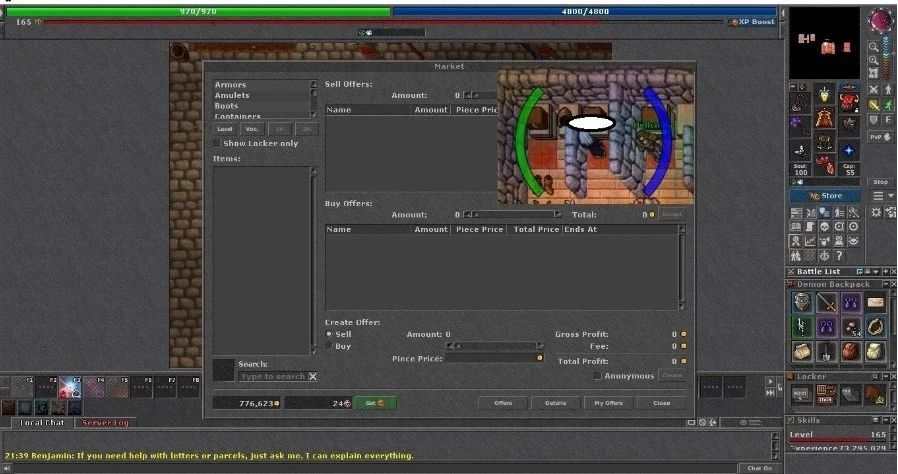Click the Piece Price input field
This screenshot has width=898, height=474.
[494, 358]
